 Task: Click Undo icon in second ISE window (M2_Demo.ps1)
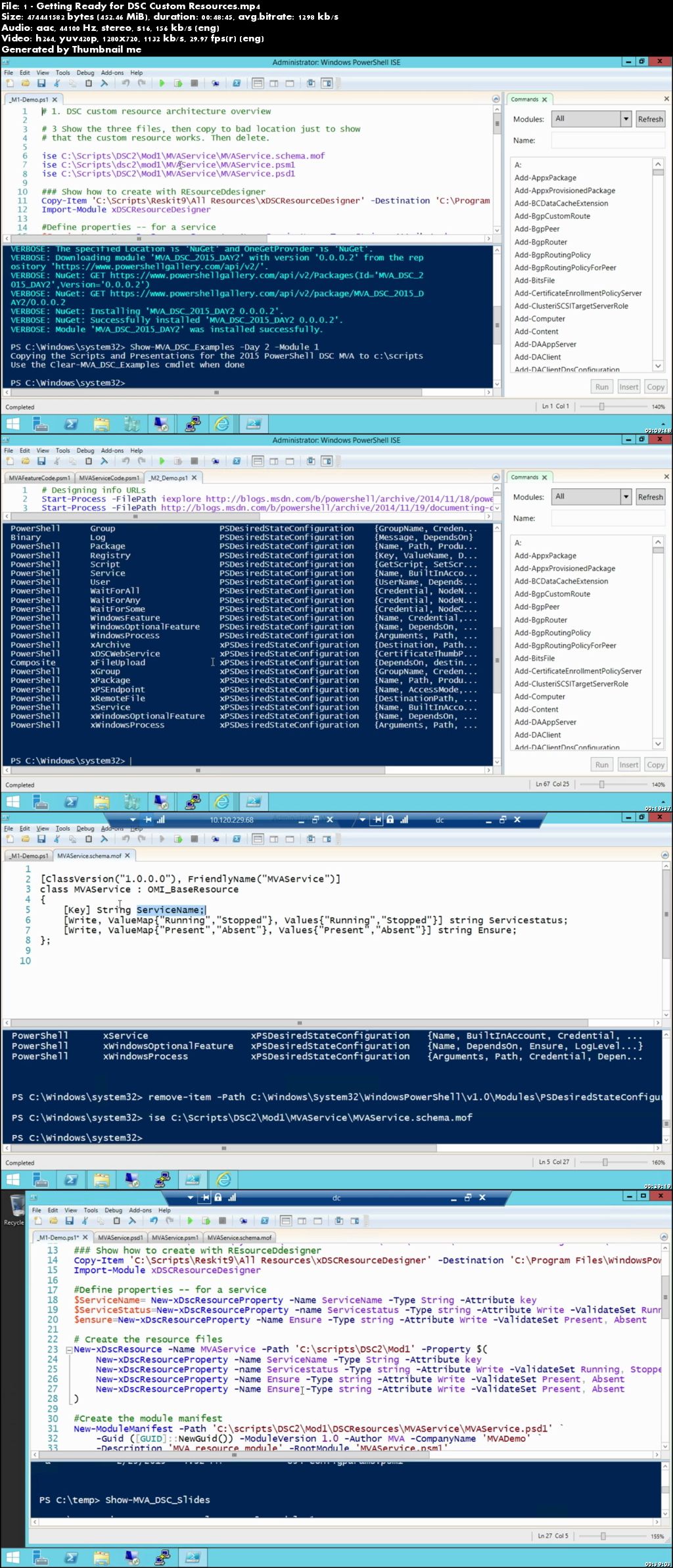pyautogui.click(x=126, y=461)
